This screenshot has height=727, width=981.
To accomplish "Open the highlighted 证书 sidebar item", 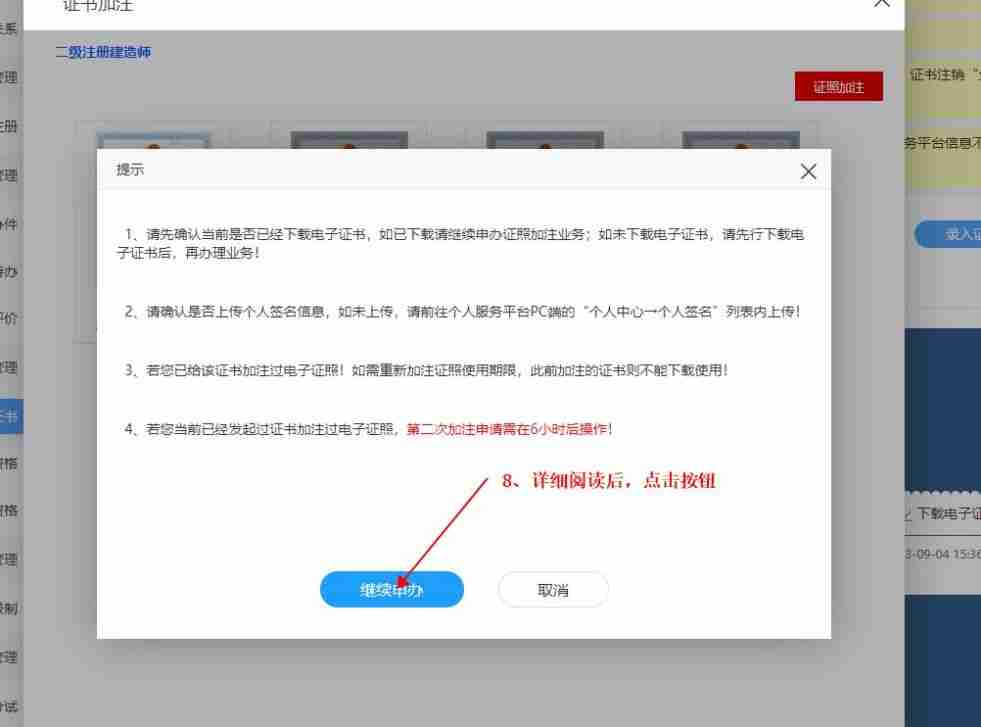I will pos(10,416).
